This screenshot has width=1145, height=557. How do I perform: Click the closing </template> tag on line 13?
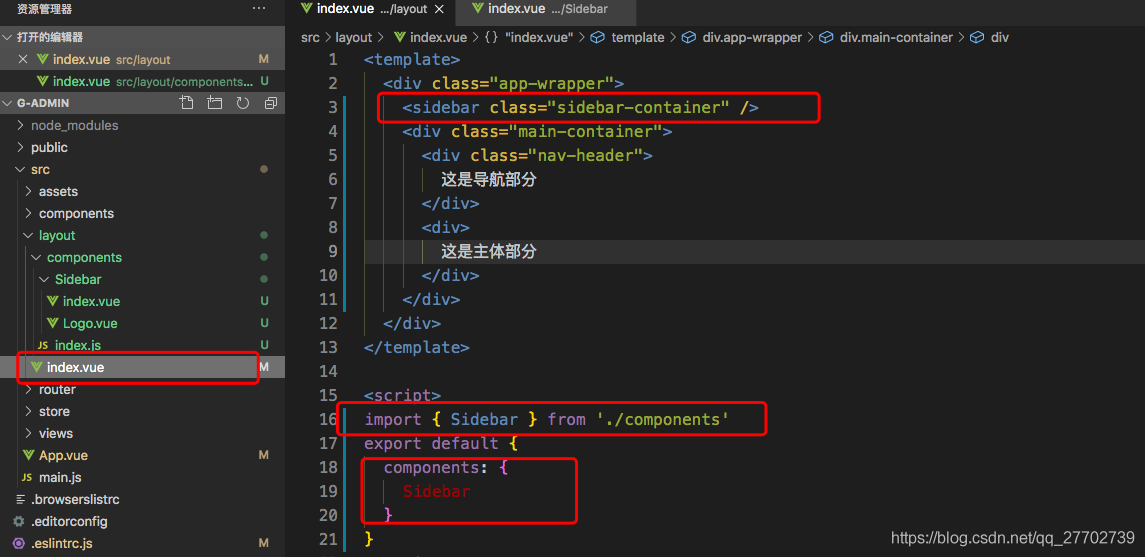[417, 347]
